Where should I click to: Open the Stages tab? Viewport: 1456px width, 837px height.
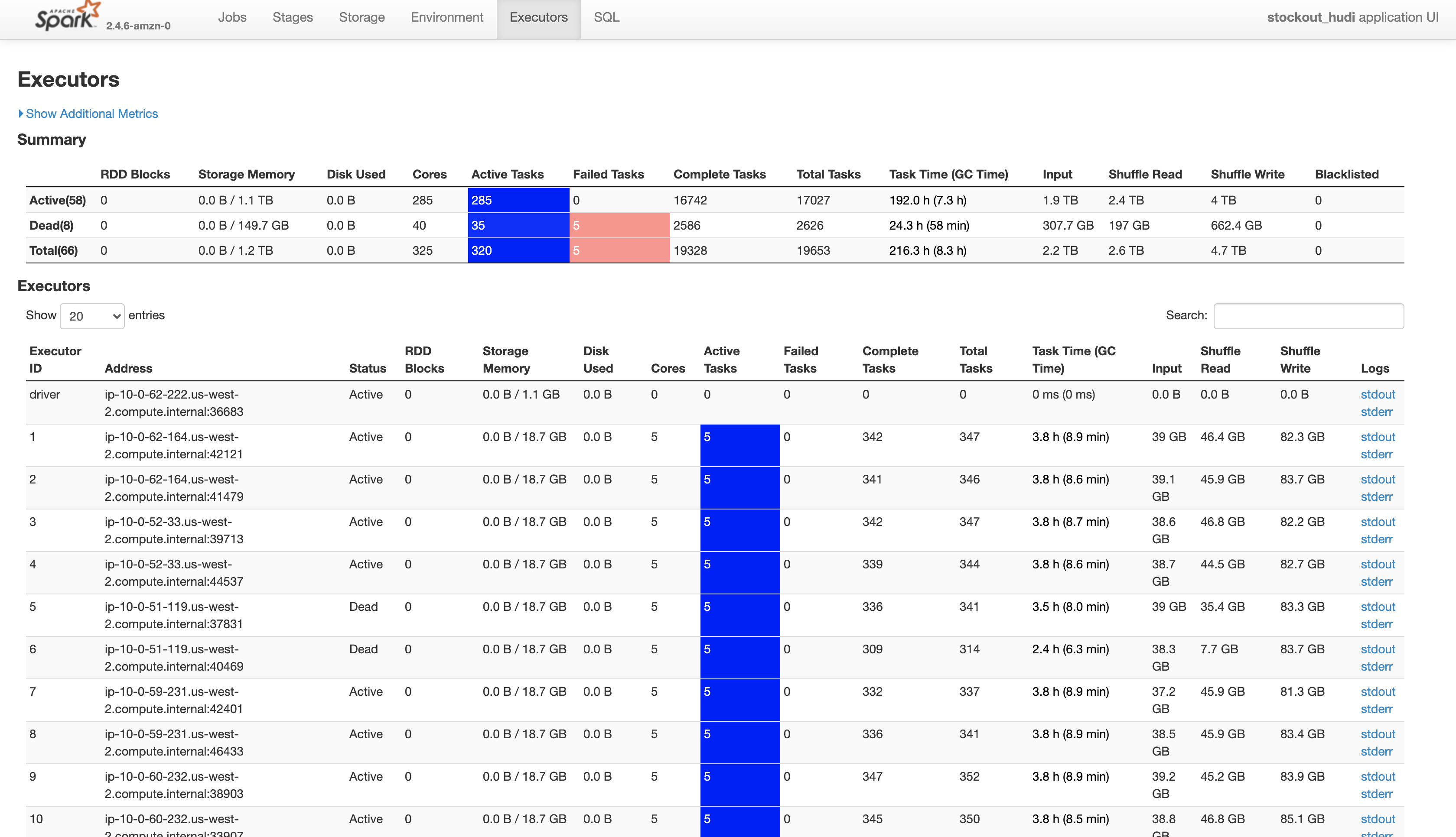point(292,17)
